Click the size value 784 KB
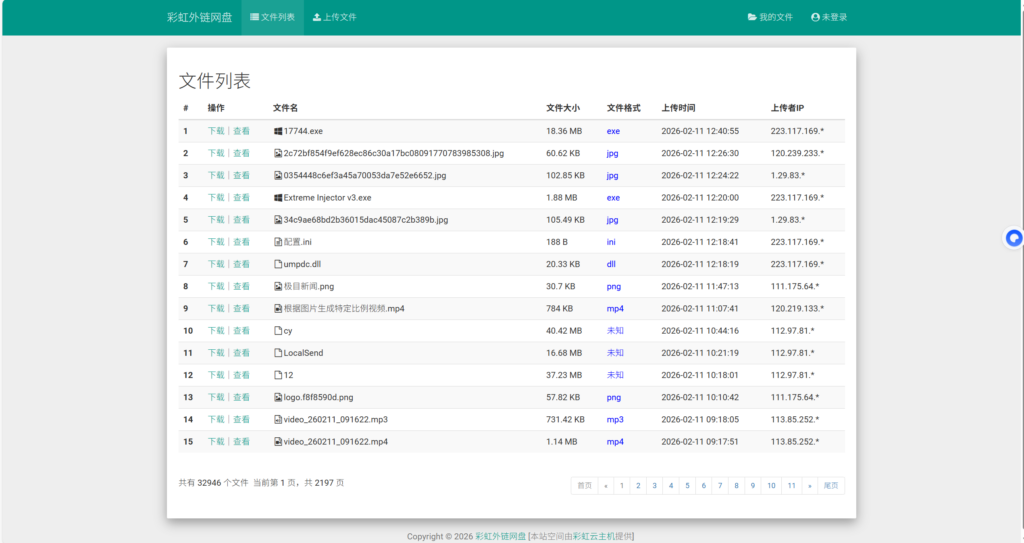The image size is (1024, 543). 560,309
